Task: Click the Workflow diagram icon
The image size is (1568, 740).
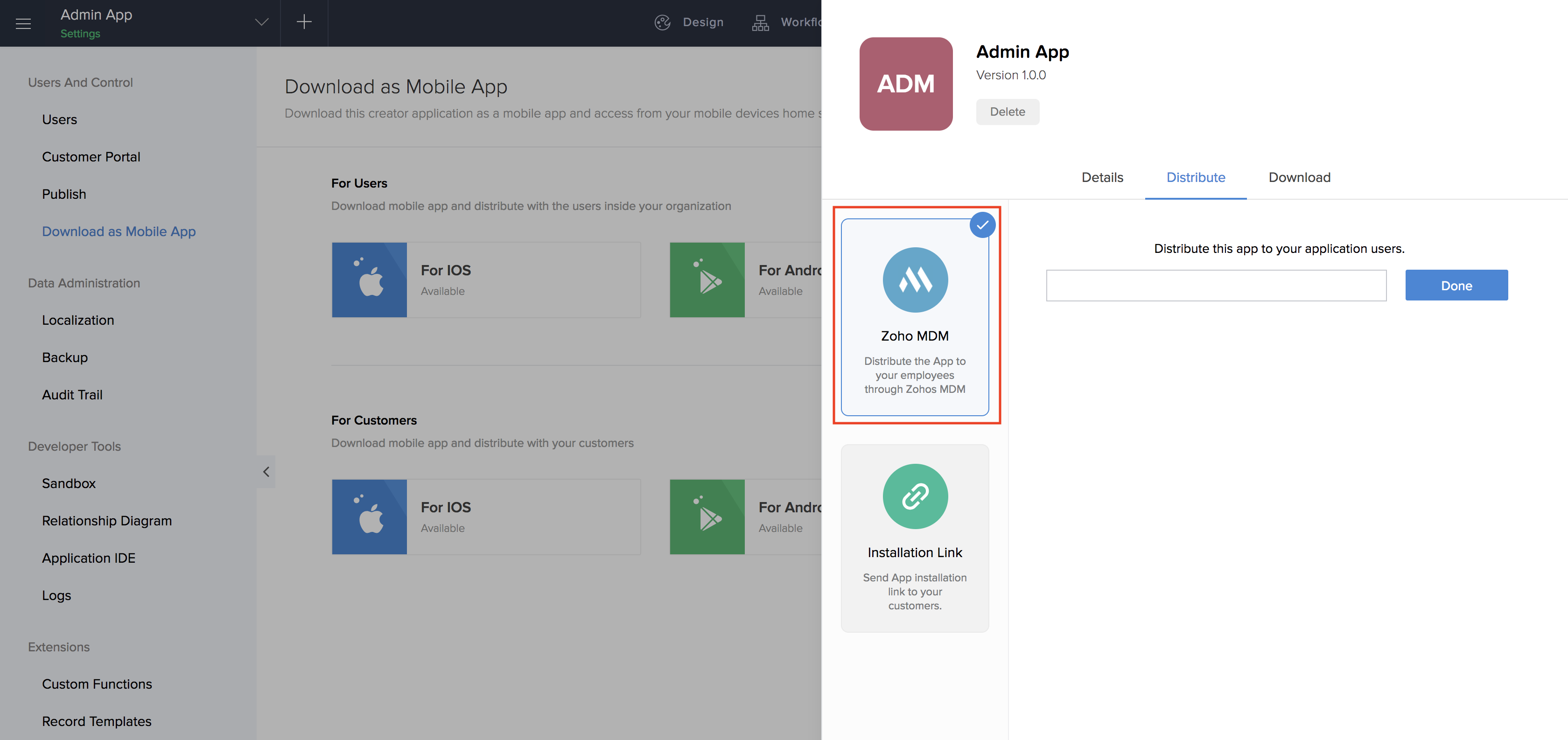Action: click(760, 22)
